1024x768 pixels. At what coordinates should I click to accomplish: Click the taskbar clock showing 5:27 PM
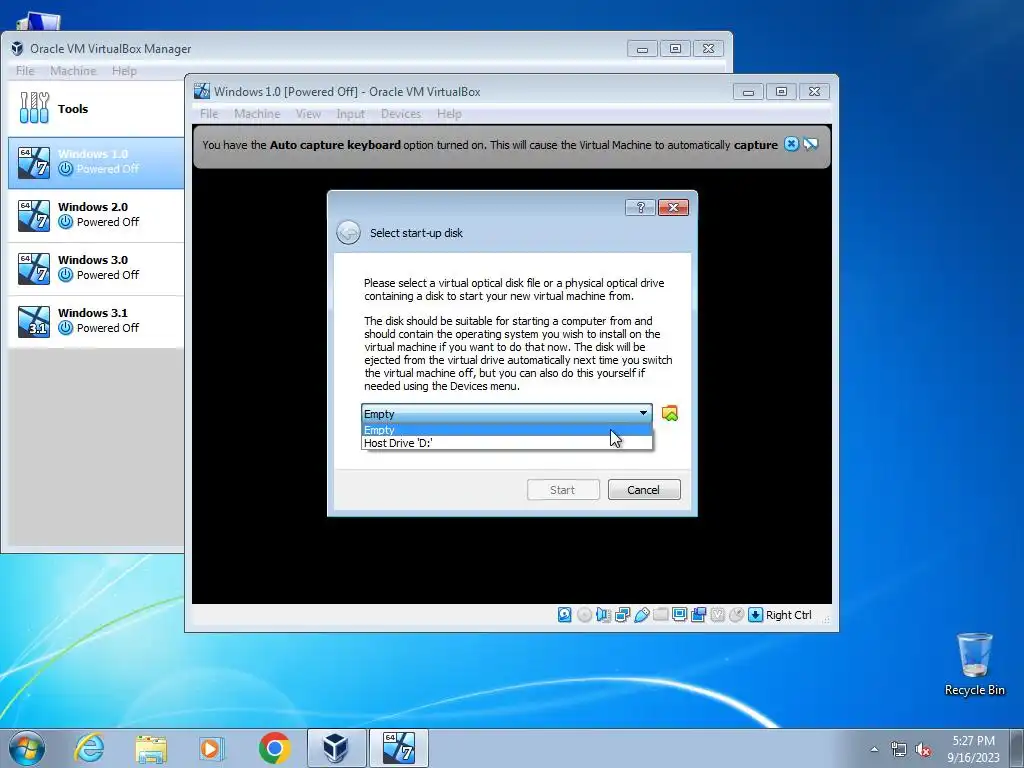click(973, 749)
